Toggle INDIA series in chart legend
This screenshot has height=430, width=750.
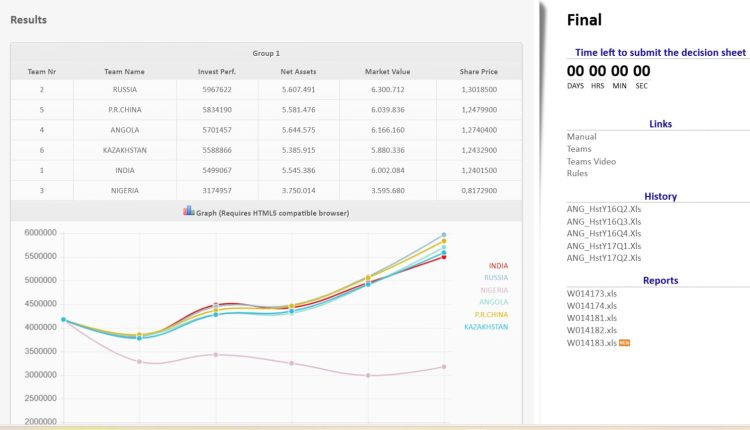[497, 266]
